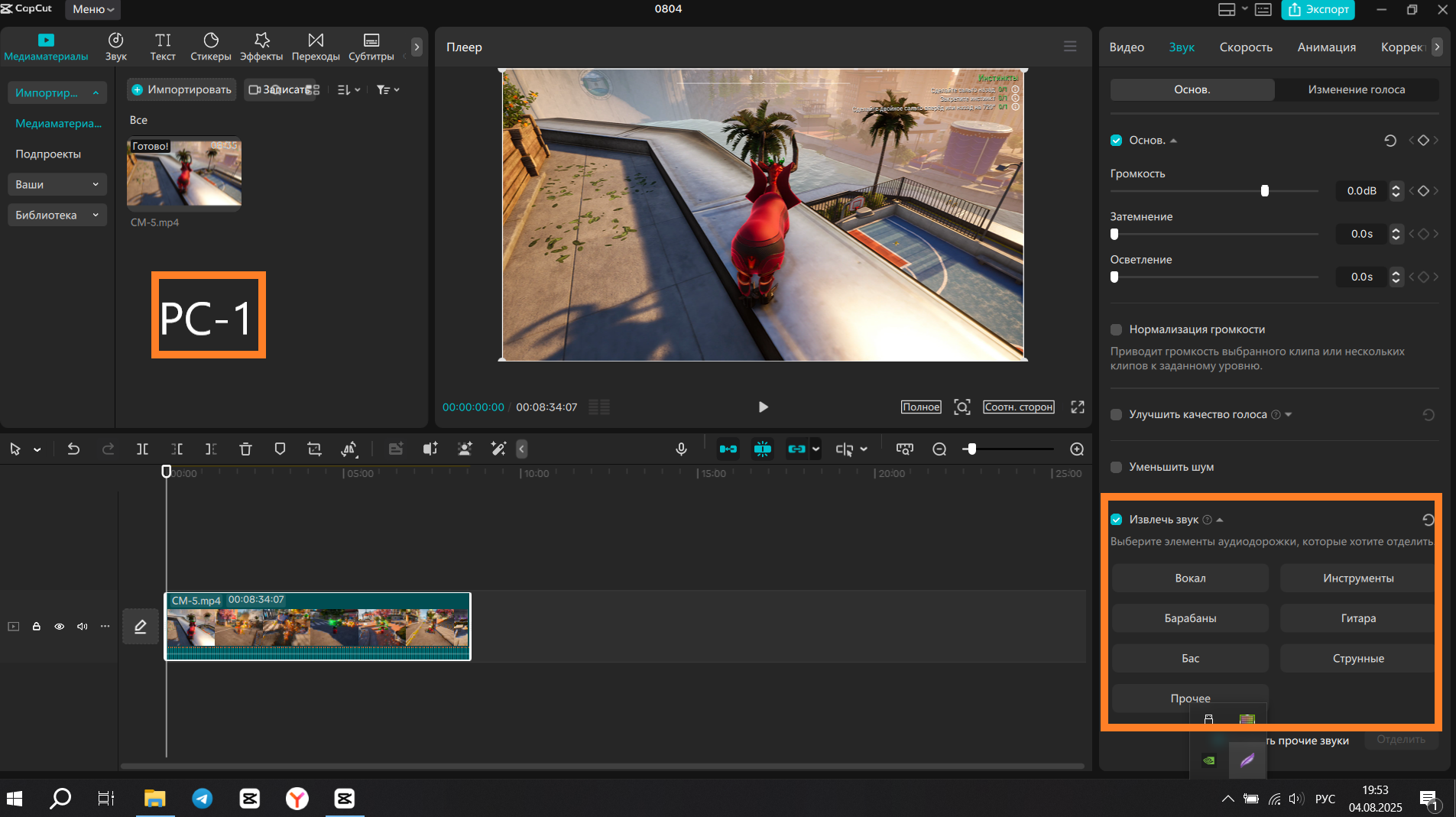Toggle clip linkage button
Viewport: 1456px width, 817px height.
coord(796,449)
